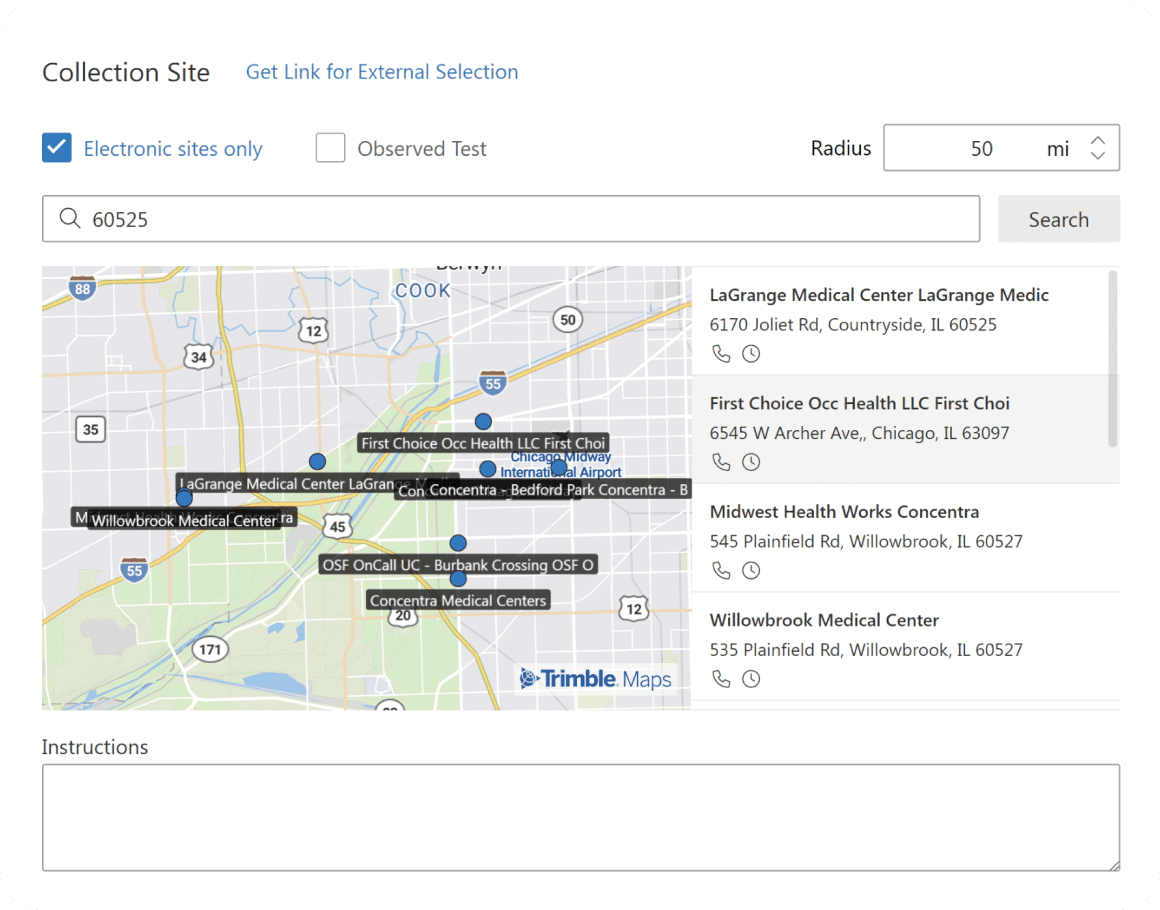The width and height of the screenshot is (1160, 910).
Task: Click phone icon for Willowbrook Medical Center
Action: click(721, 679)
